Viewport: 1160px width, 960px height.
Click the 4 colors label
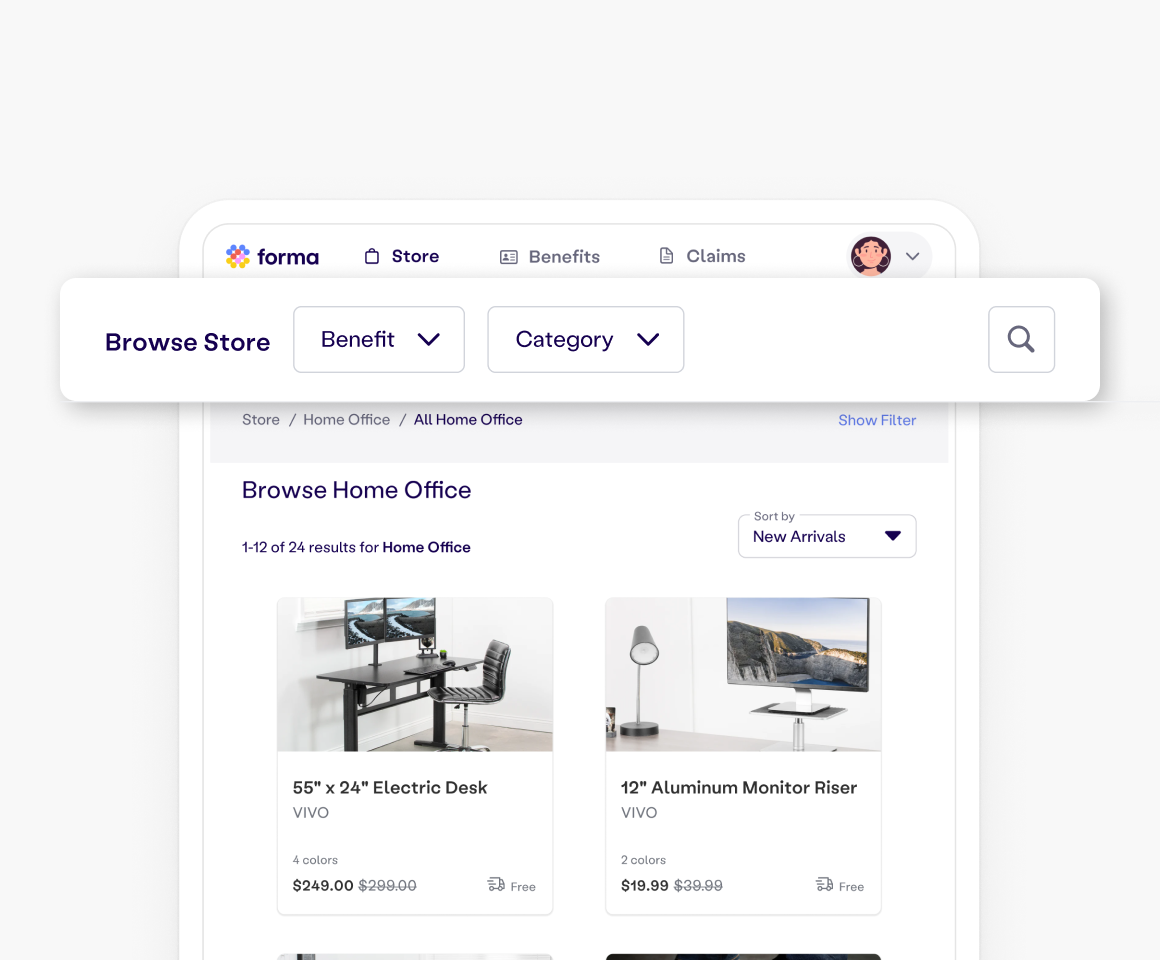(315, 859)
